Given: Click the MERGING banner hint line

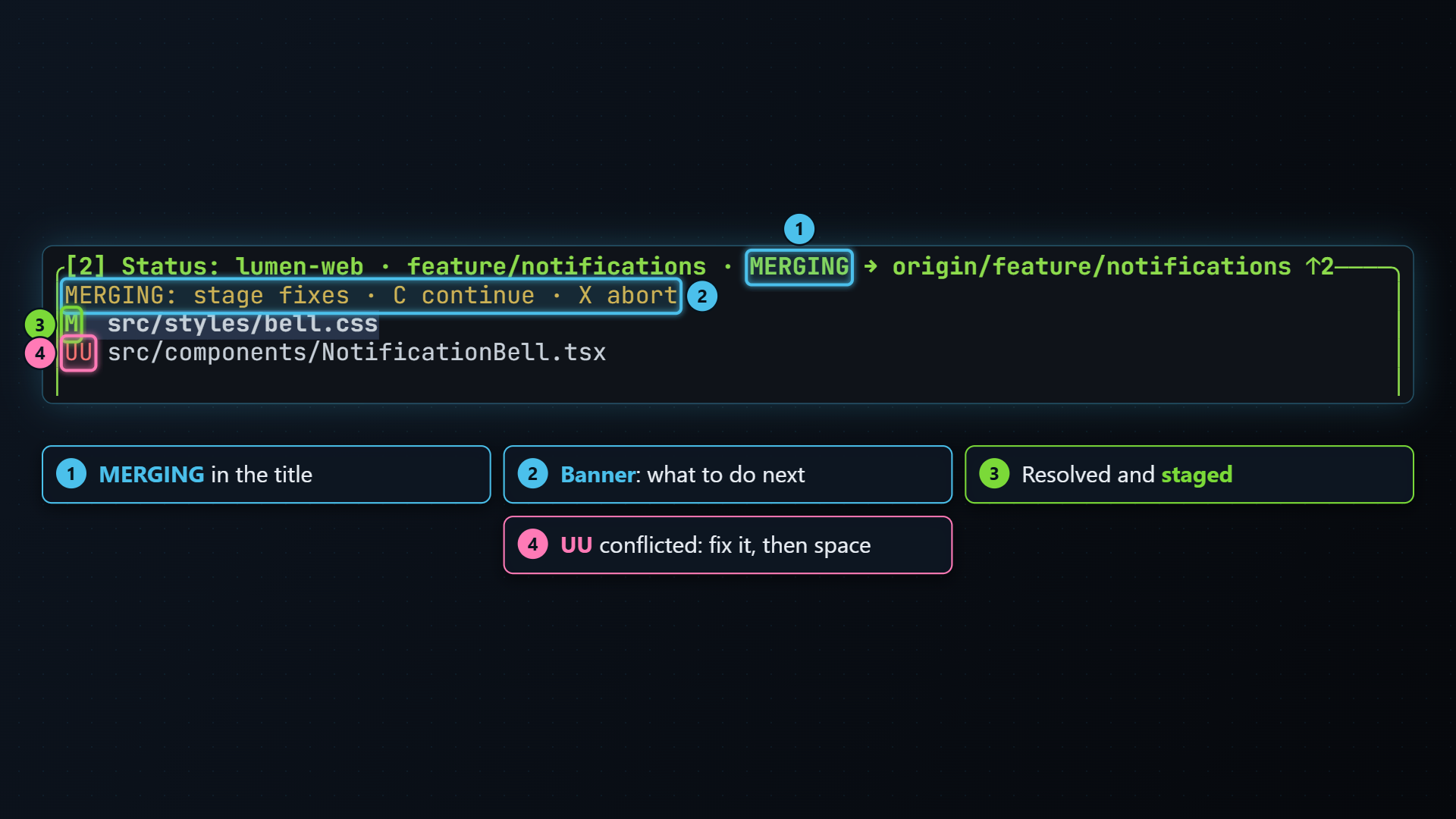Looking at the screenshot, I should point(371,296).
